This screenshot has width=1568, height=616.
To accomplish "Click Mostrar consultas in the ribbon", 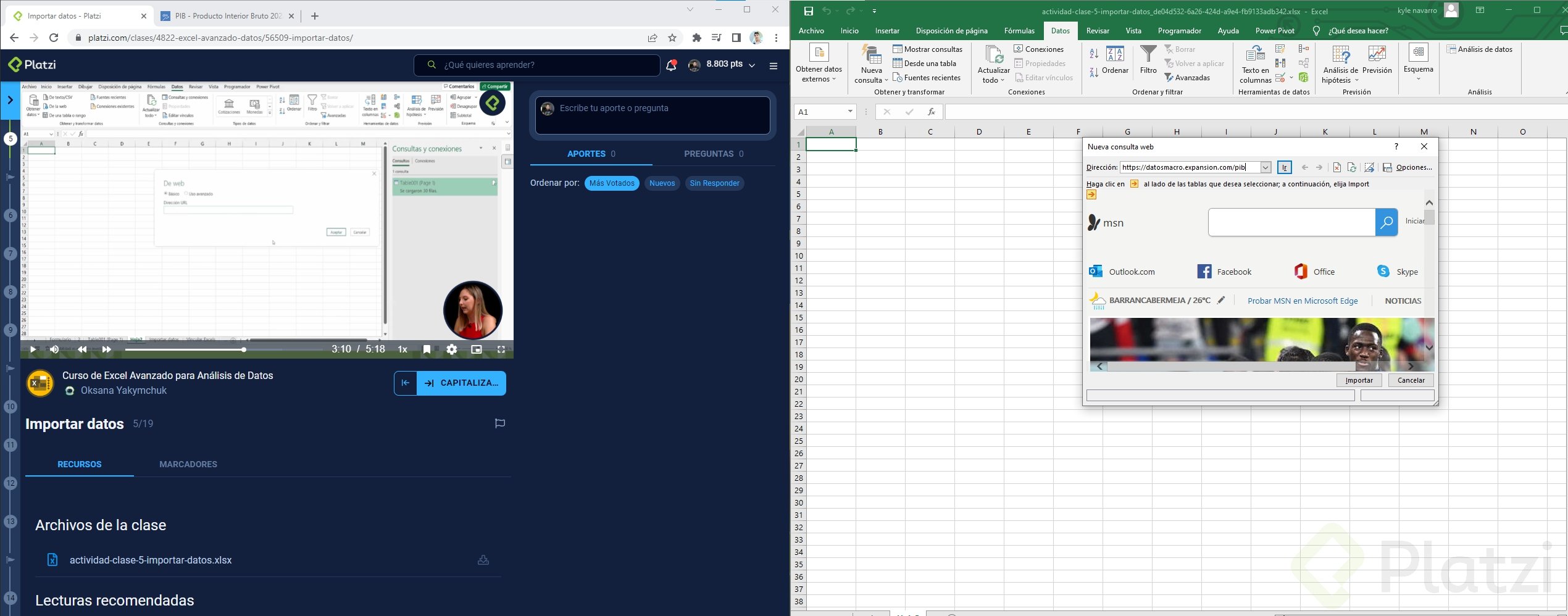I will (927, 49).
